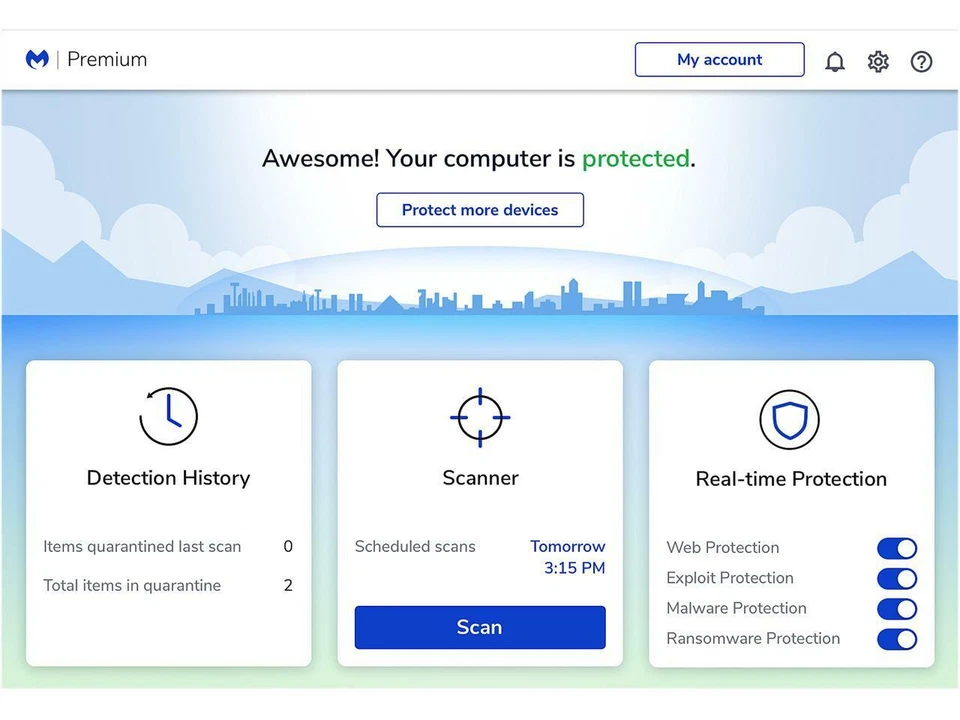Screen dimensions: 960x720
Task: Click the Total items in quarantine count
Action: point(288,585)
